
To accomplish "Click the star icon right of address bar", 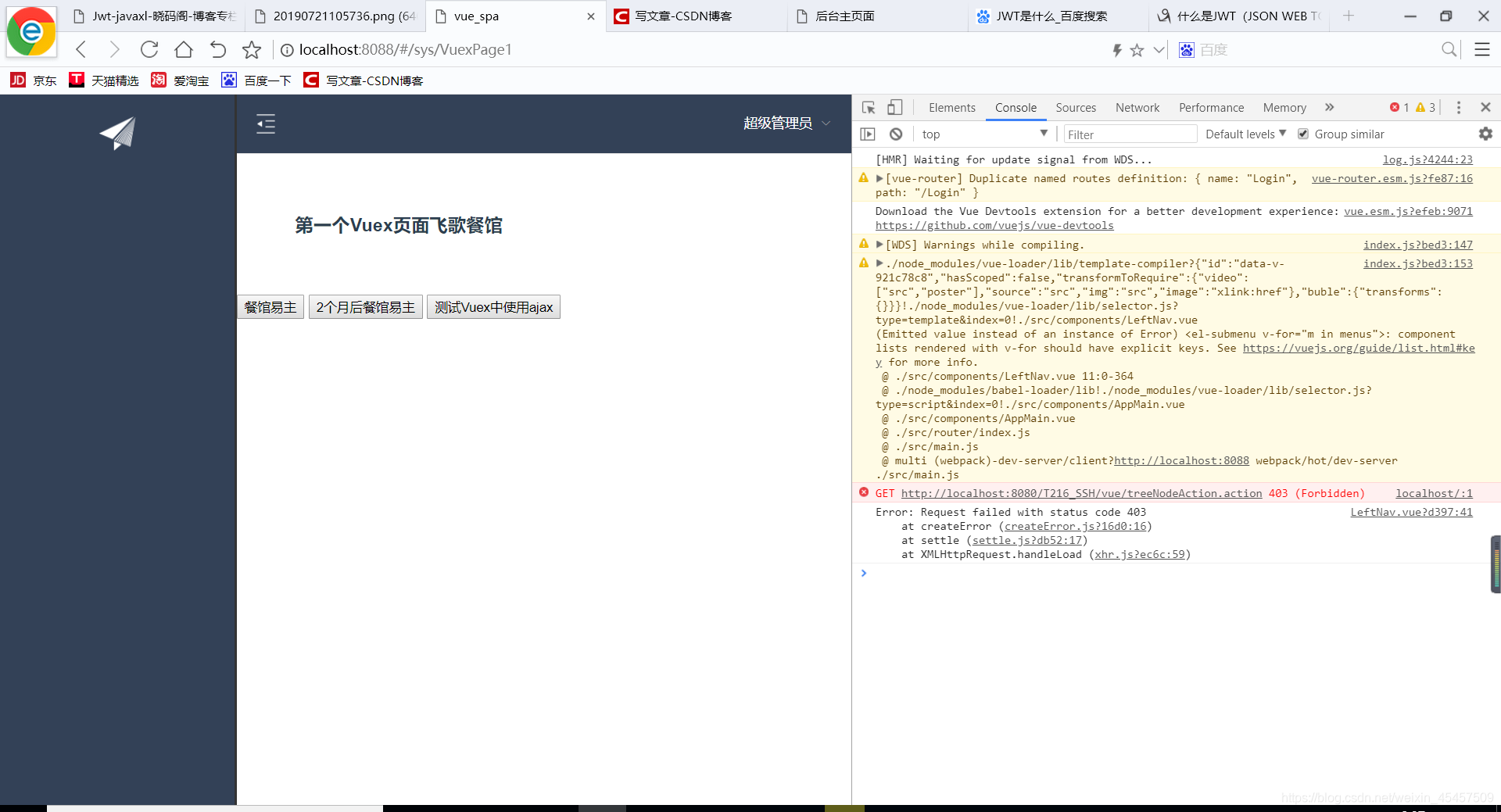I will 1137,50.
